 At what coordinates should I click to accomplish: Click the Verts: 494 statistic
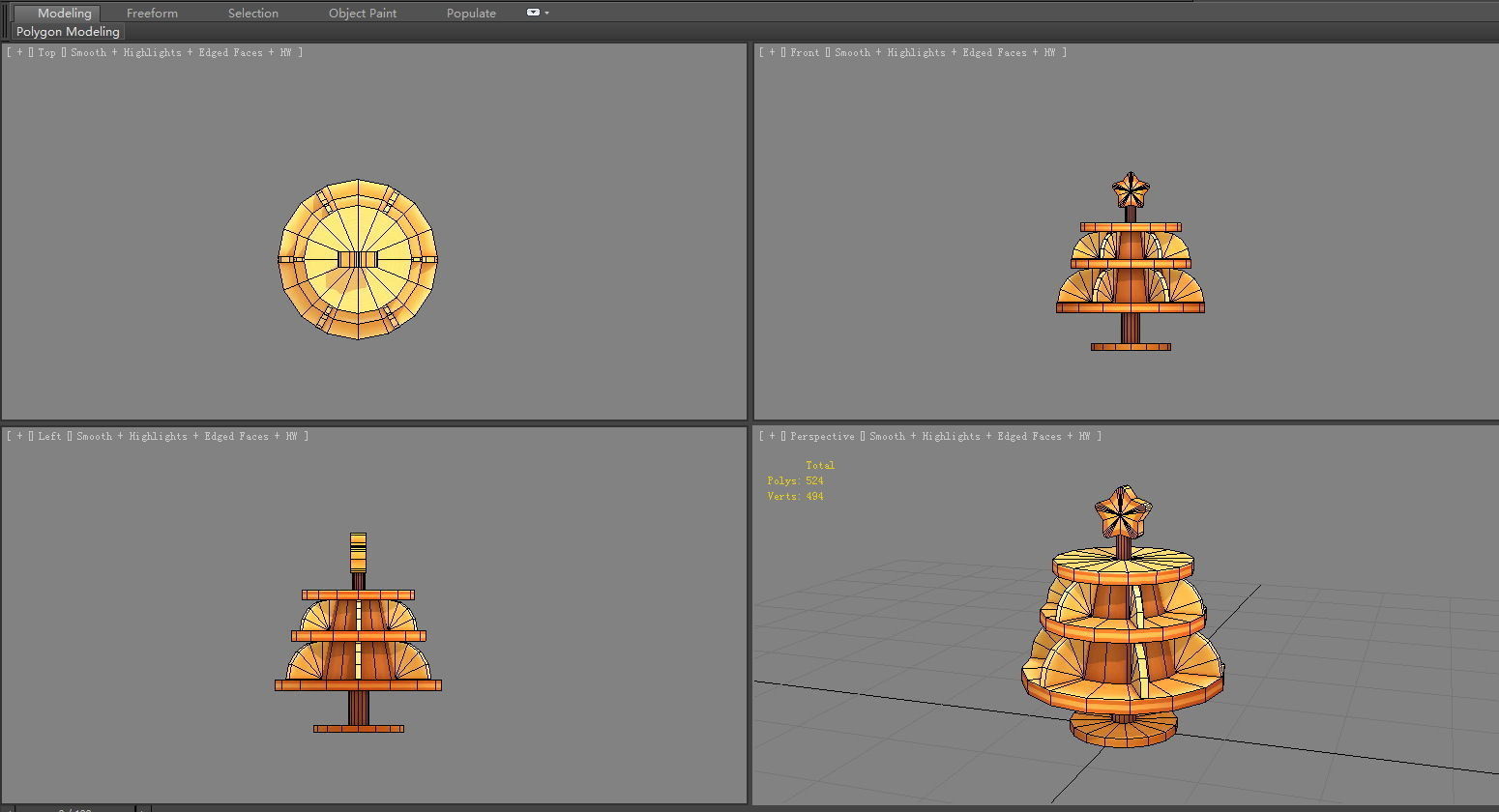(796, 496)
